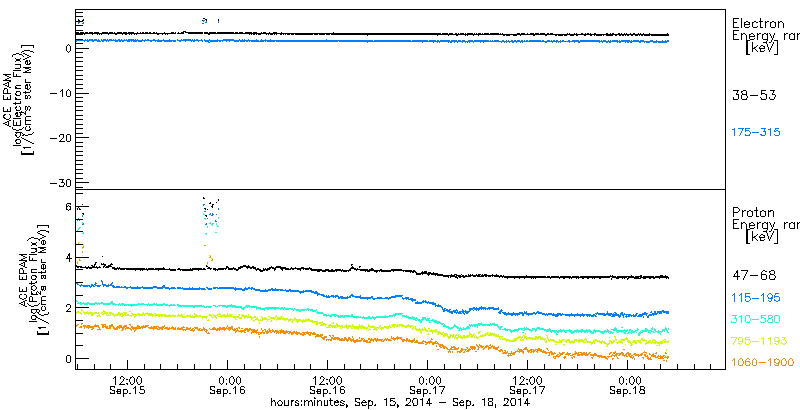The width and height of the screenshot is (800, 410).
Task: Click the -30 tick on electron flux axis
Action: tap(60, 183)
